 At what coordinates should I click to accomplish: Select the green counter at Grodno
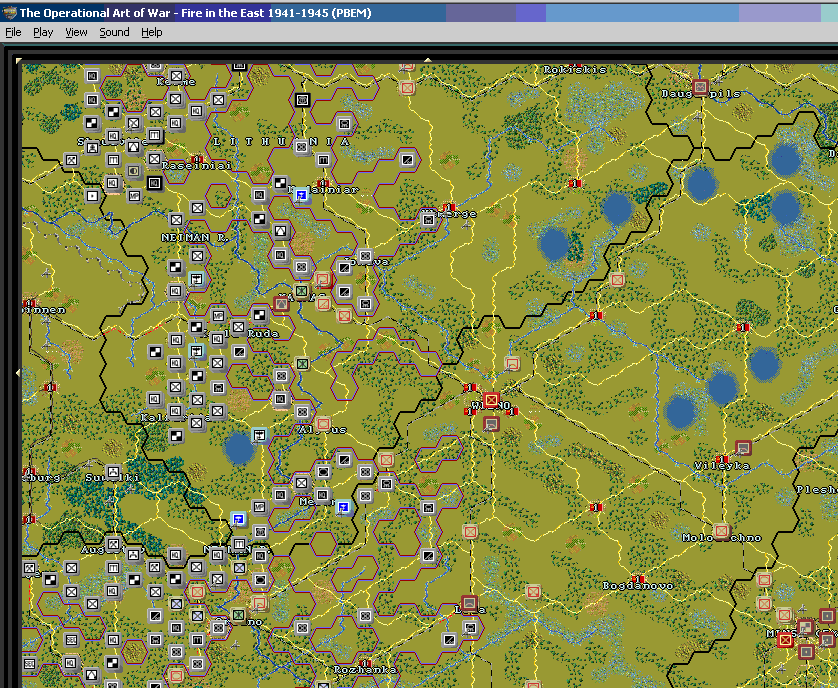(x=239, y=615)
